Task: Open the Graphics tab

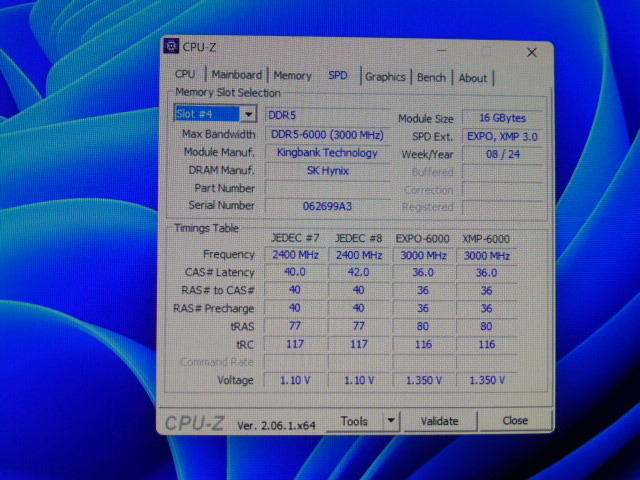Action: (x=385, y=77)
